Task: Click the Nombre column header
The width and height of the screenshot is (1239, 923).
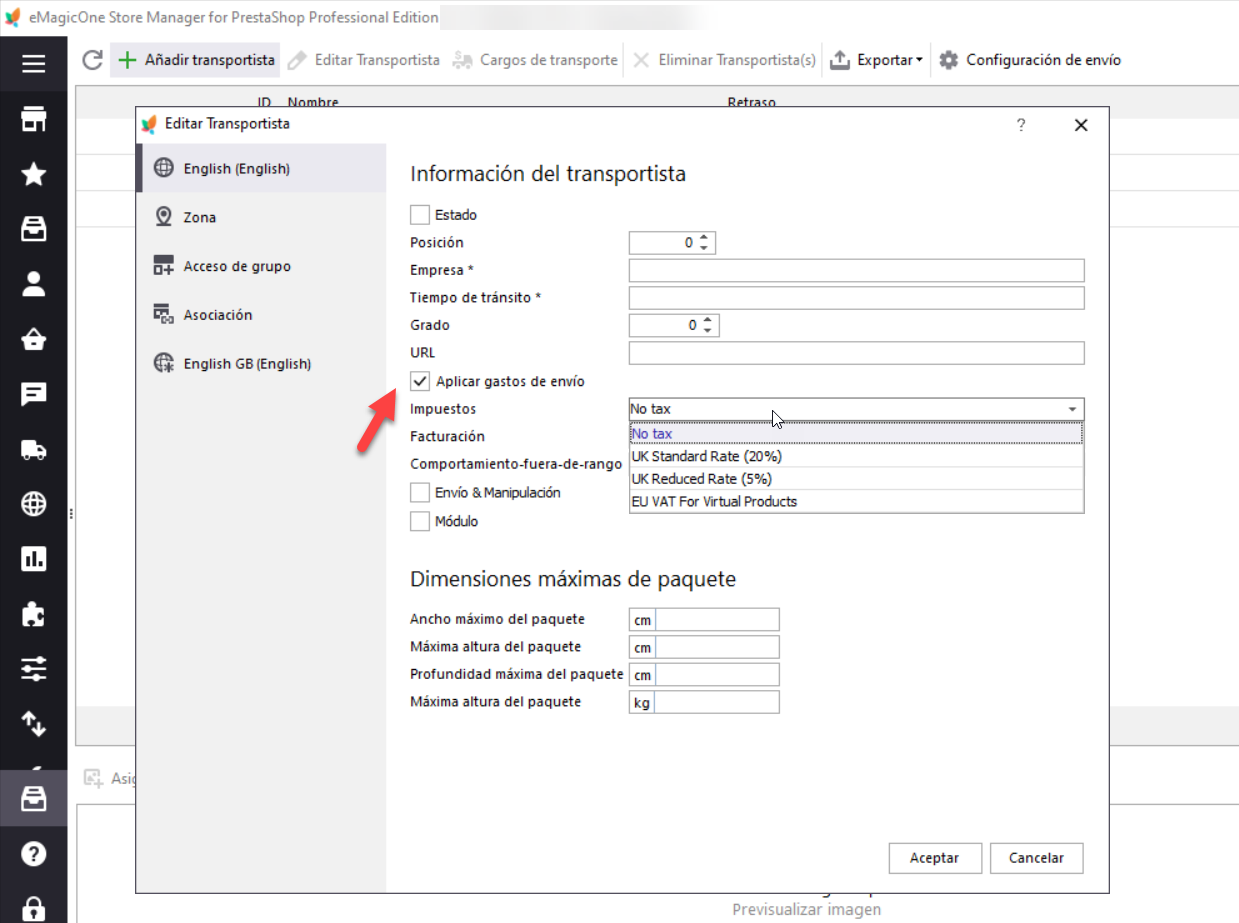Action: tap(313, 102)
